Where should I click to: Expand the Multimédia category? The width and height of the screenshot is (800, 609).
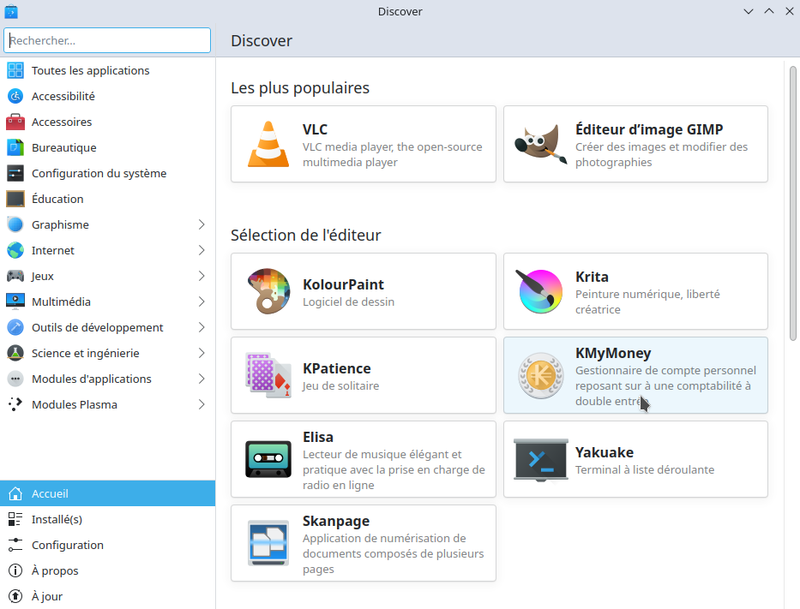(204, 301)
